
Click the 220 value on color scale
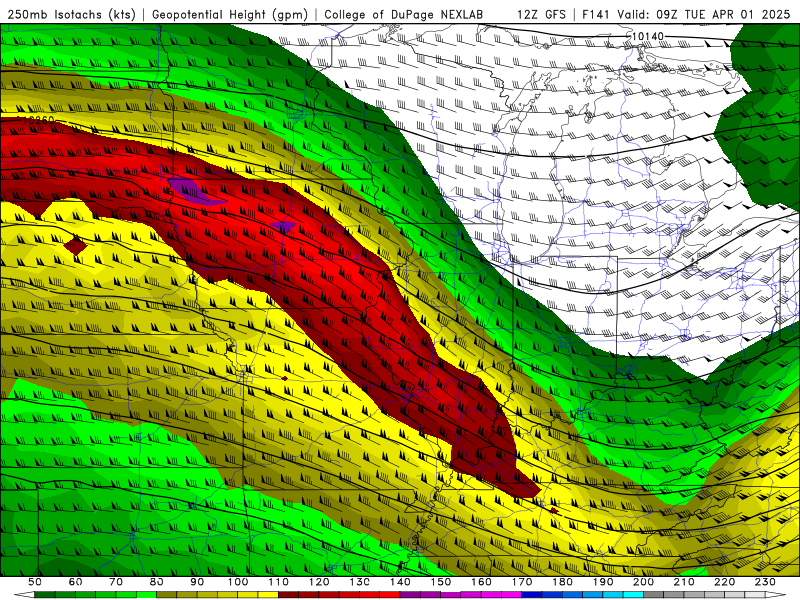click(724, 582)
